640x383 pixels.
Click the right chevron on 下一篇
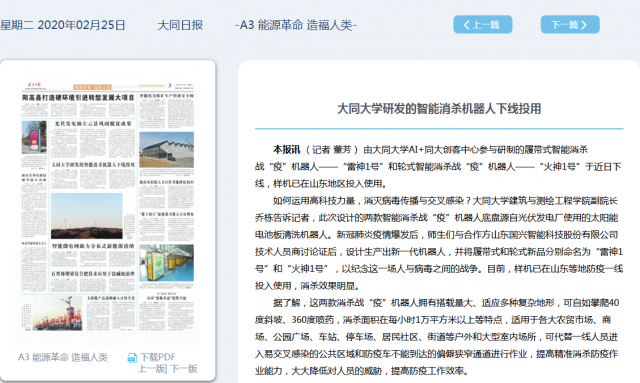(584, 25)
